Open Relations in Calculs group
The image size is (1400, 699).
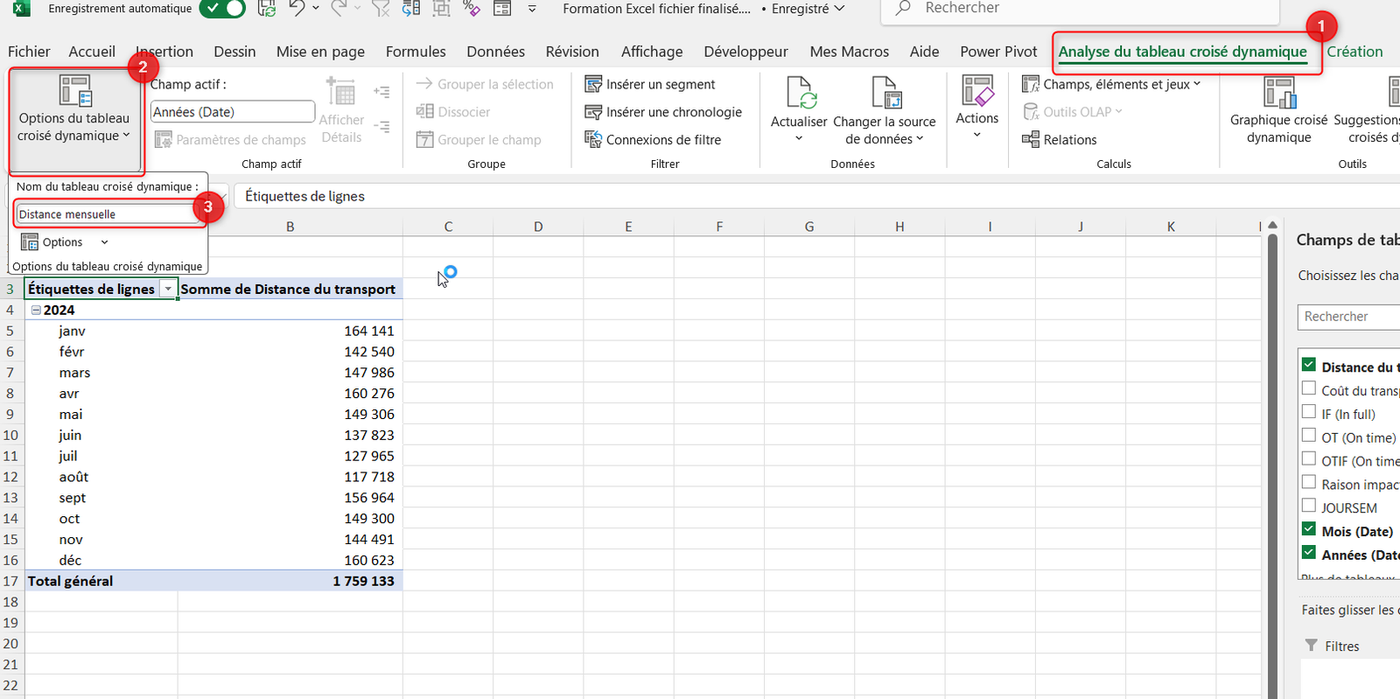1060,140
